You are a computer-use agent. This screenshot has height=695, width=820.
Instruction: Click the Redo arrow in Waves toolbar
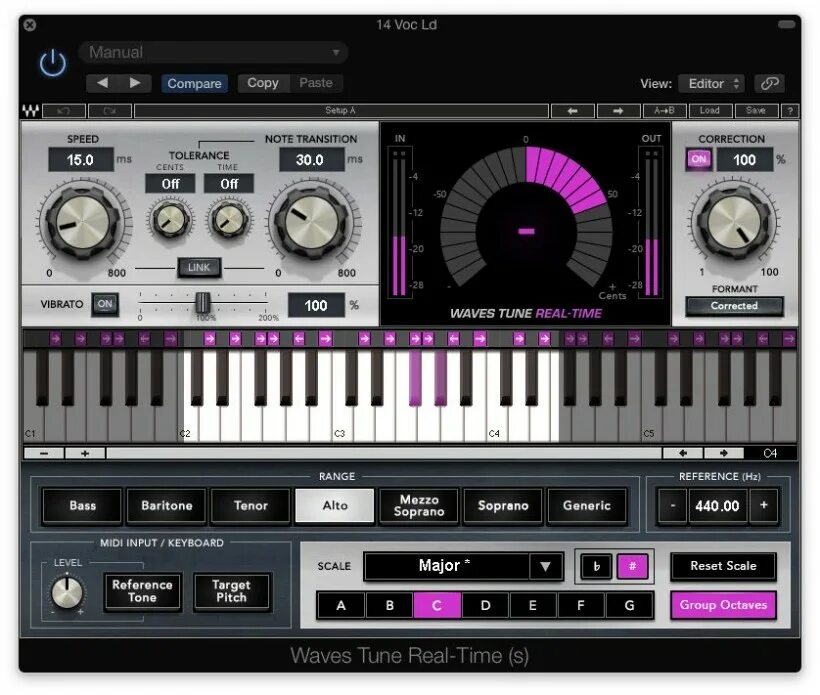coord(110,111)
